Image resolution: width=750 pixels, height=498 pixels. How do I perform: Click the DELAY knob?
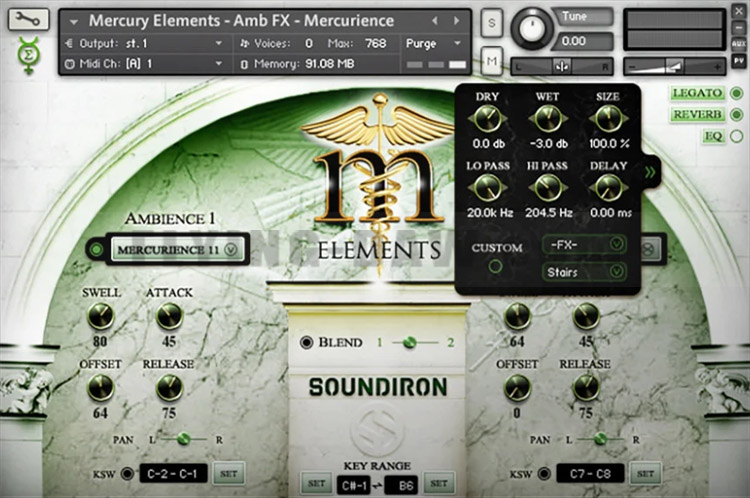click(608, 188)
